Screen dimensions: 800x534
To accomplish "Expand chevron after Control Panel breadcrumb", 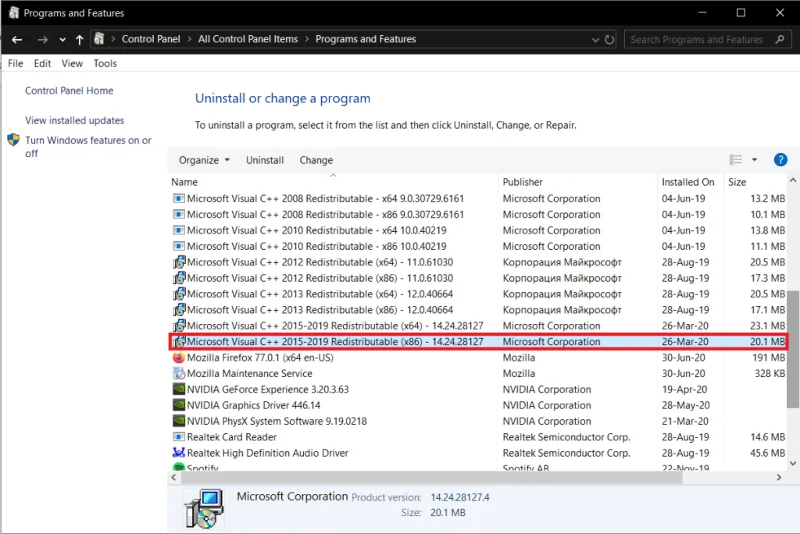I will 189,39.
